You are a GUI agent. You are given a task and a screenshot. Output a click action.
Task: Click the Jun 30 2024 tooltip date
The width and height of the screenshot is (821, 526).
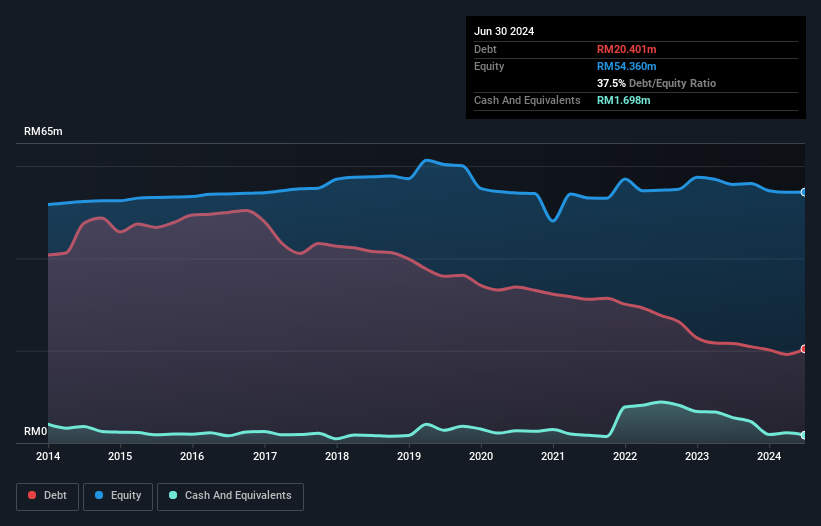(x=504, y=31)
